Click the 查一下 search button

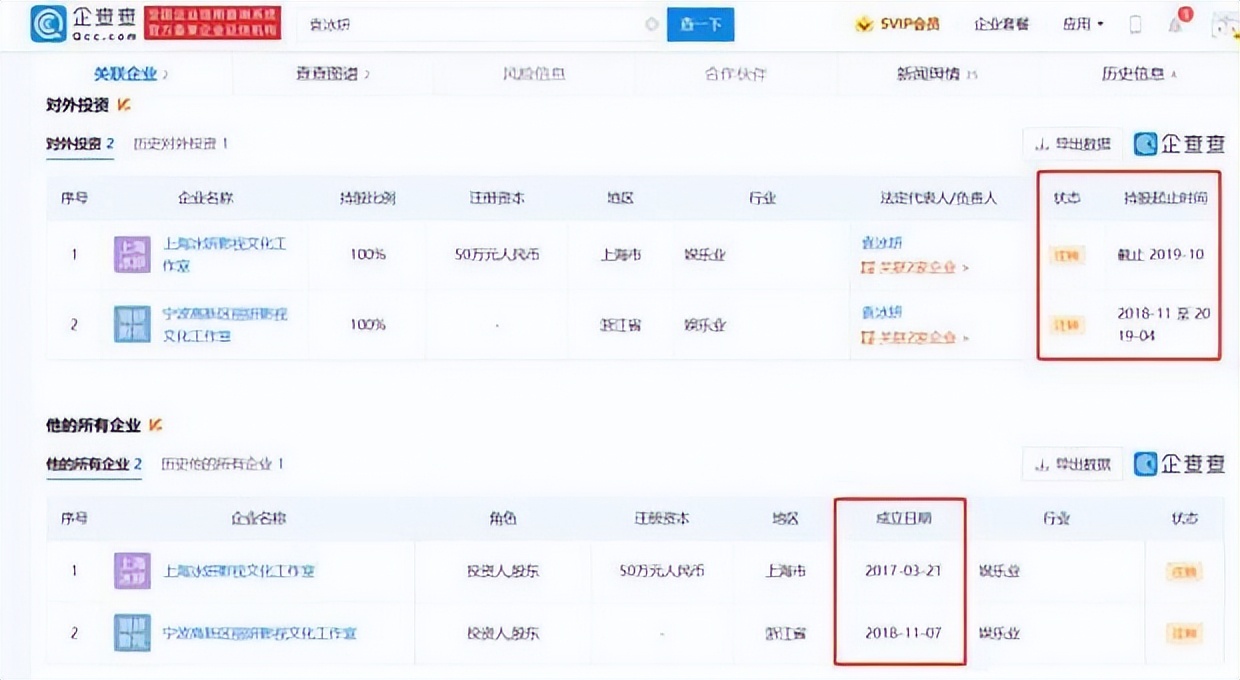pos(700,22)
